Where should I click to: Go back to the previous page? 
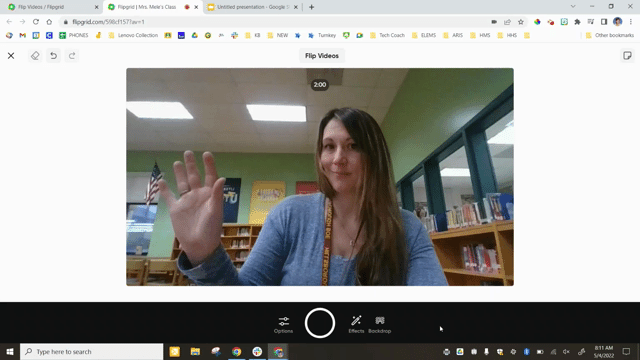pos(9,22)
